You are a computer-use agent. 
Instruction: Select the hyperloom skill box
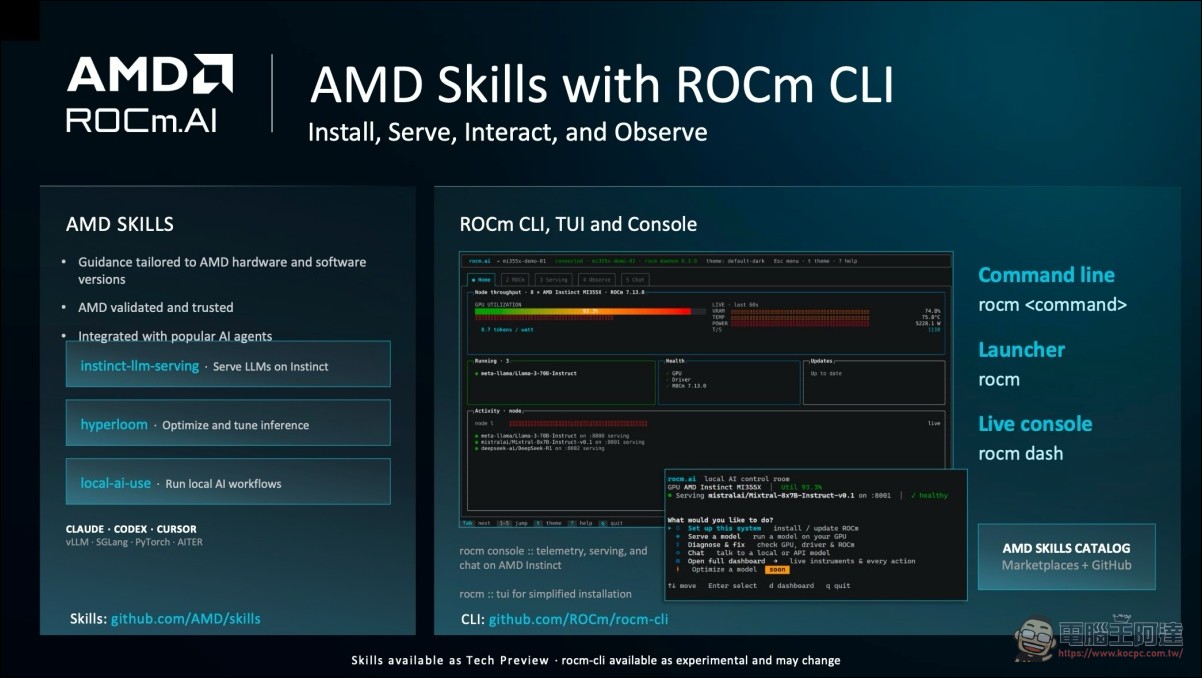point(228,423)
